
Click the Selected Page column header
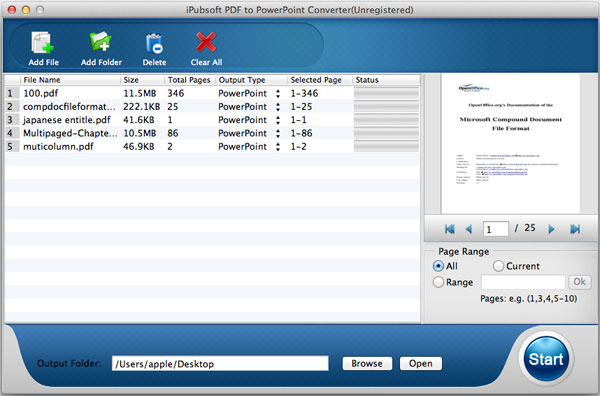coord(320,80)
